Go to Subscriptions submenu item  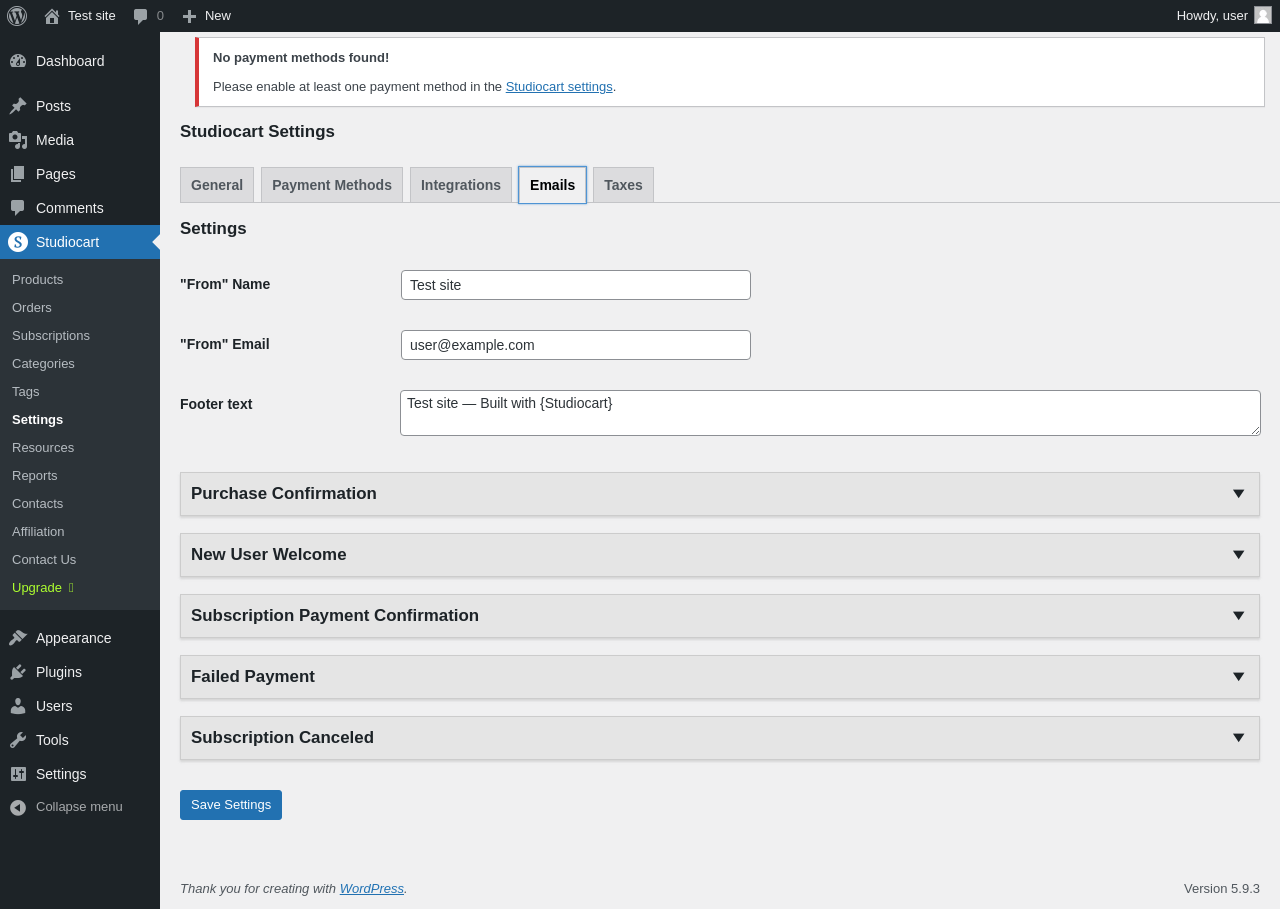tap(51, 336)
